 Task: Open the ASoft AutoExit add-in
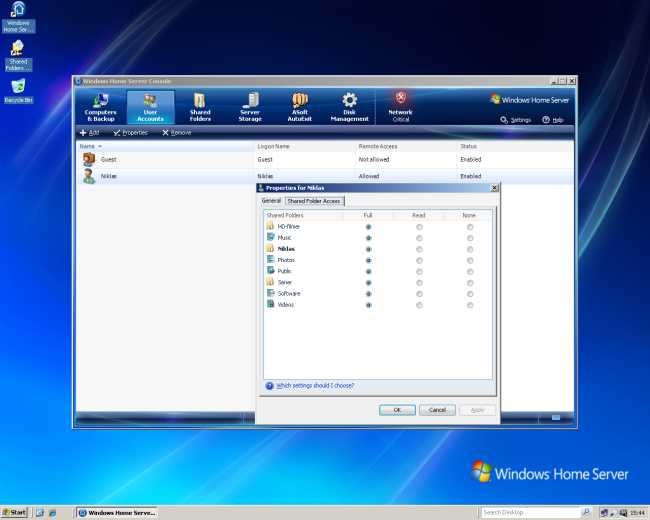pyautogui.click(x=300, y=107)
